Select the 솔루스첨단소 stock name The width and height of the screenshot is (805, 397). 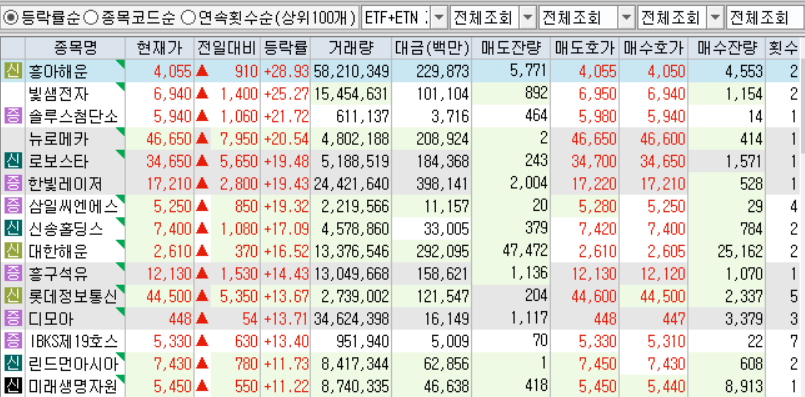click(73, 117)
